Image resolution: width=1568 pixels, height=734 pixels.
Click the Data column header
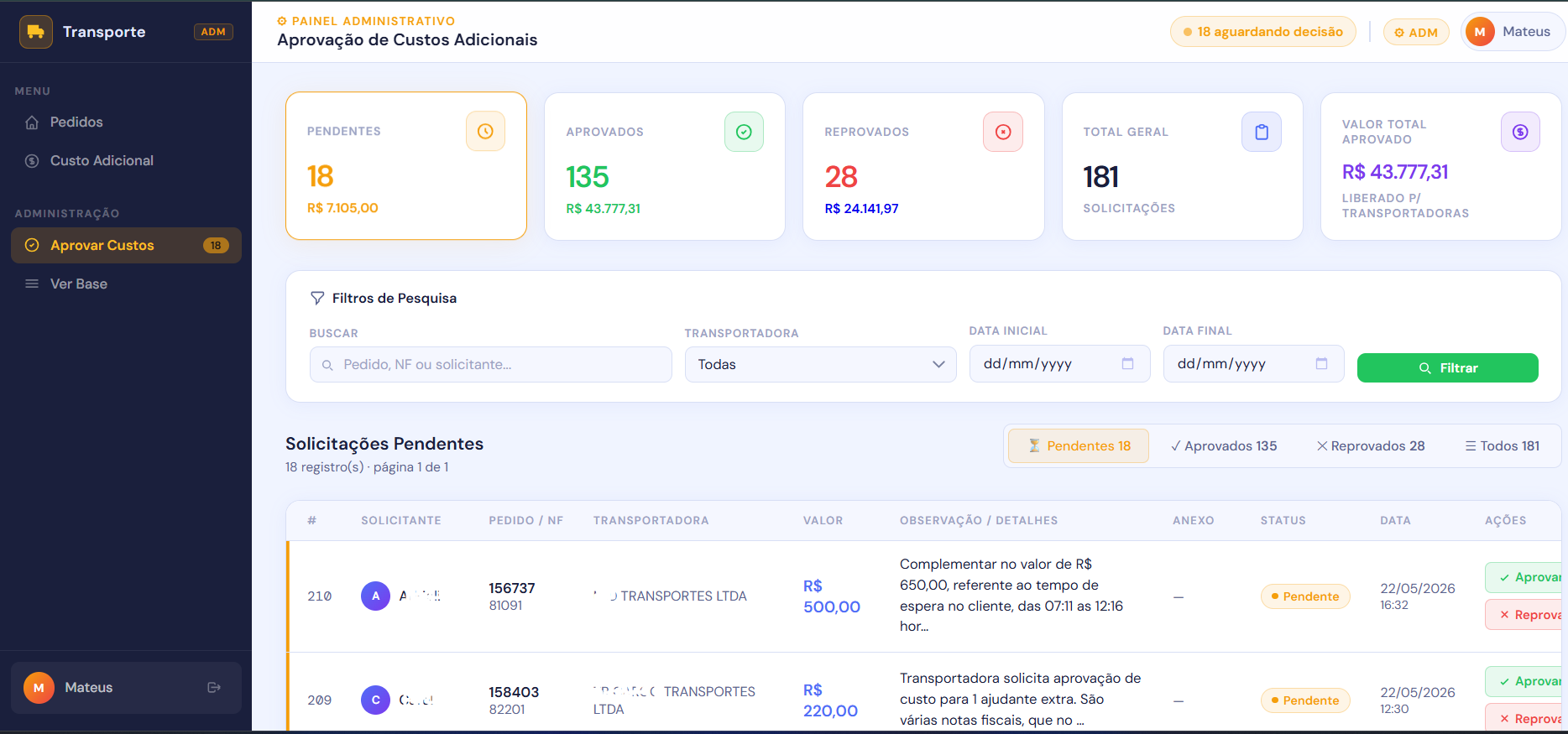(x=1395, y=520)
